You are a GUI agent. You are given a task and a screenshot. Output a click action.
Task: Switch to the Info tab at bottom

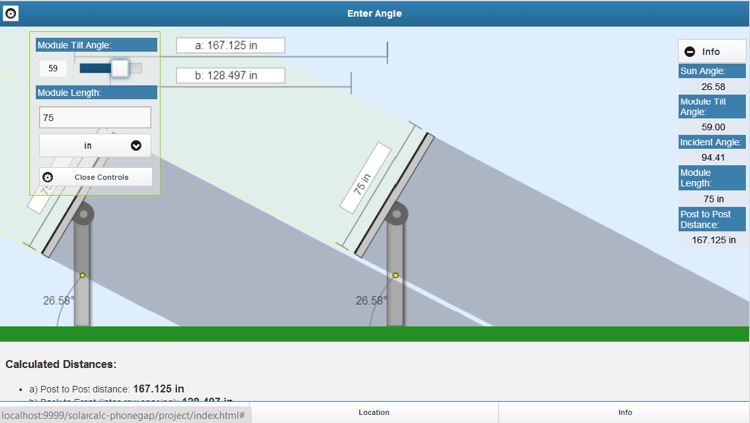(625, 412)
